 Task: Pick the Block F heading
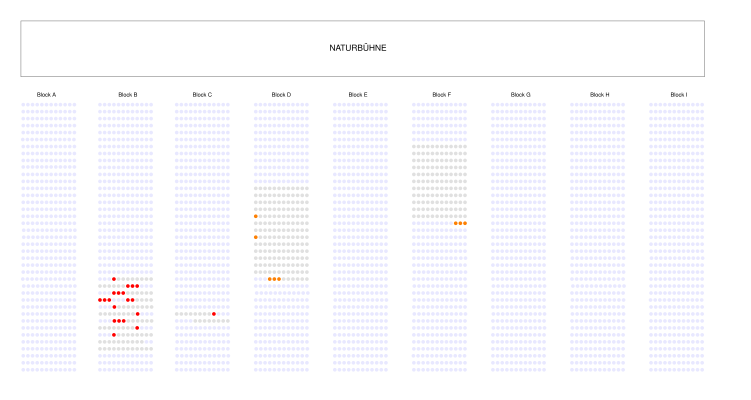pyautogui.click(x=441, y=95)
